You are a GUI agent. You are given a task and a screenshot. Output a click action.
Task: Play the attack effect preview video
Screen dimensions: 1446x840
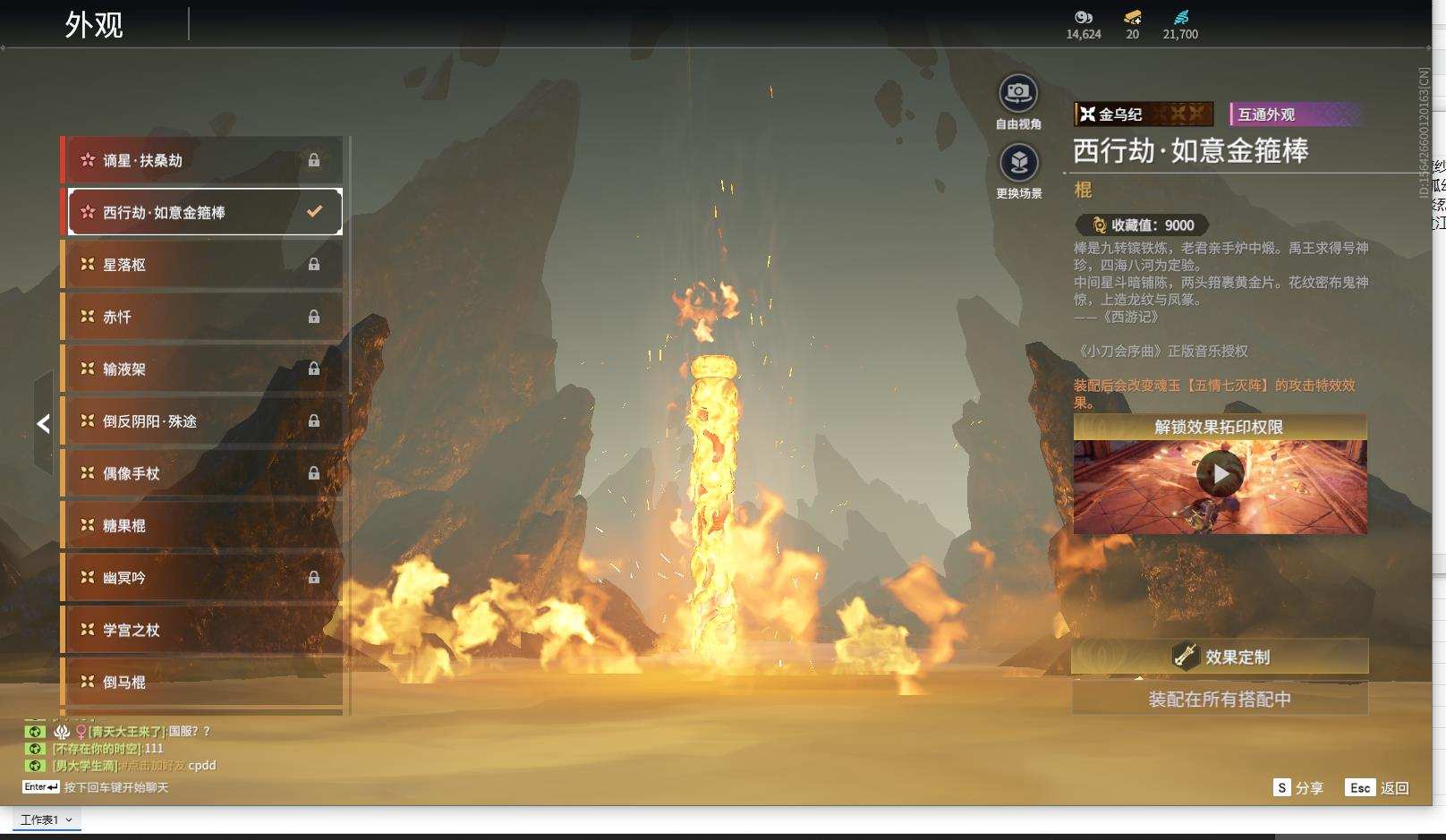(x=1221, y=474)
